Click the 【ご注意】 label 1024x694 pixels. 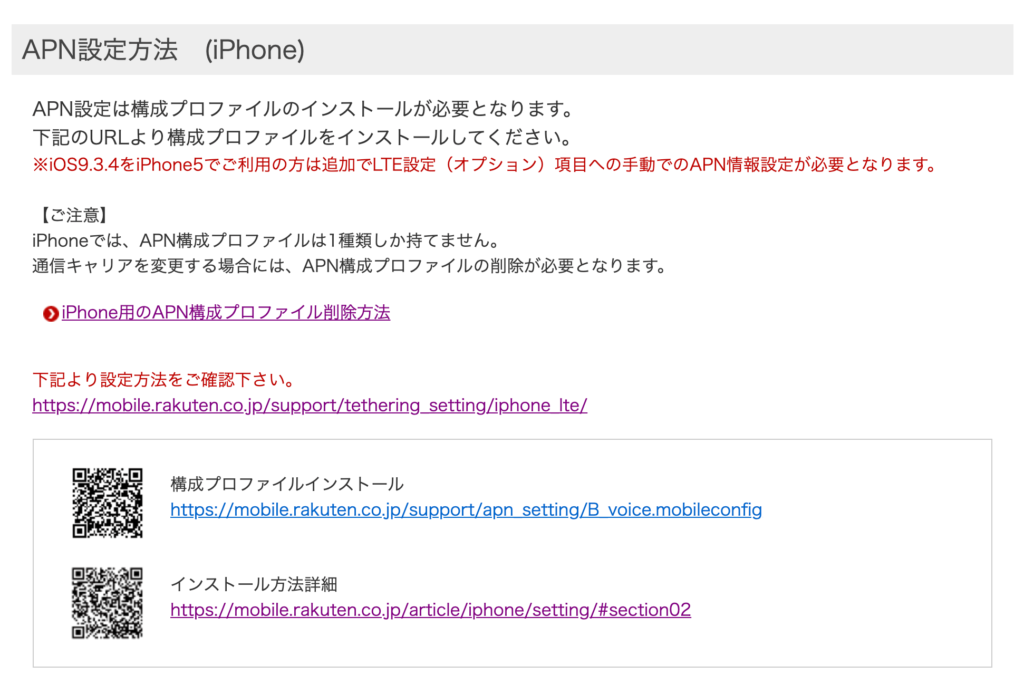(x=73, y=215)
